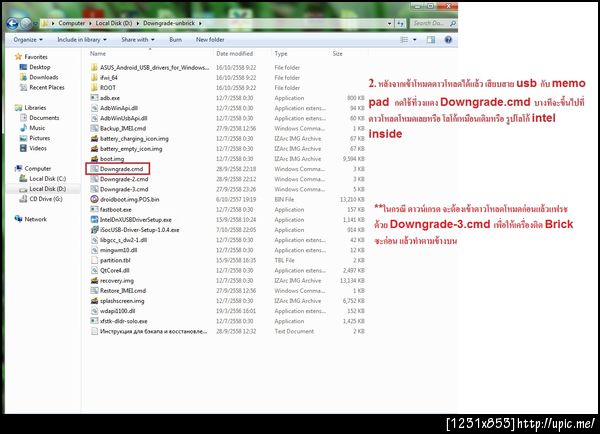The width and height of the screenshot is (600, 434).
Task: Select the Downgrade-2.cmd file icon
Action: (94, 179)
